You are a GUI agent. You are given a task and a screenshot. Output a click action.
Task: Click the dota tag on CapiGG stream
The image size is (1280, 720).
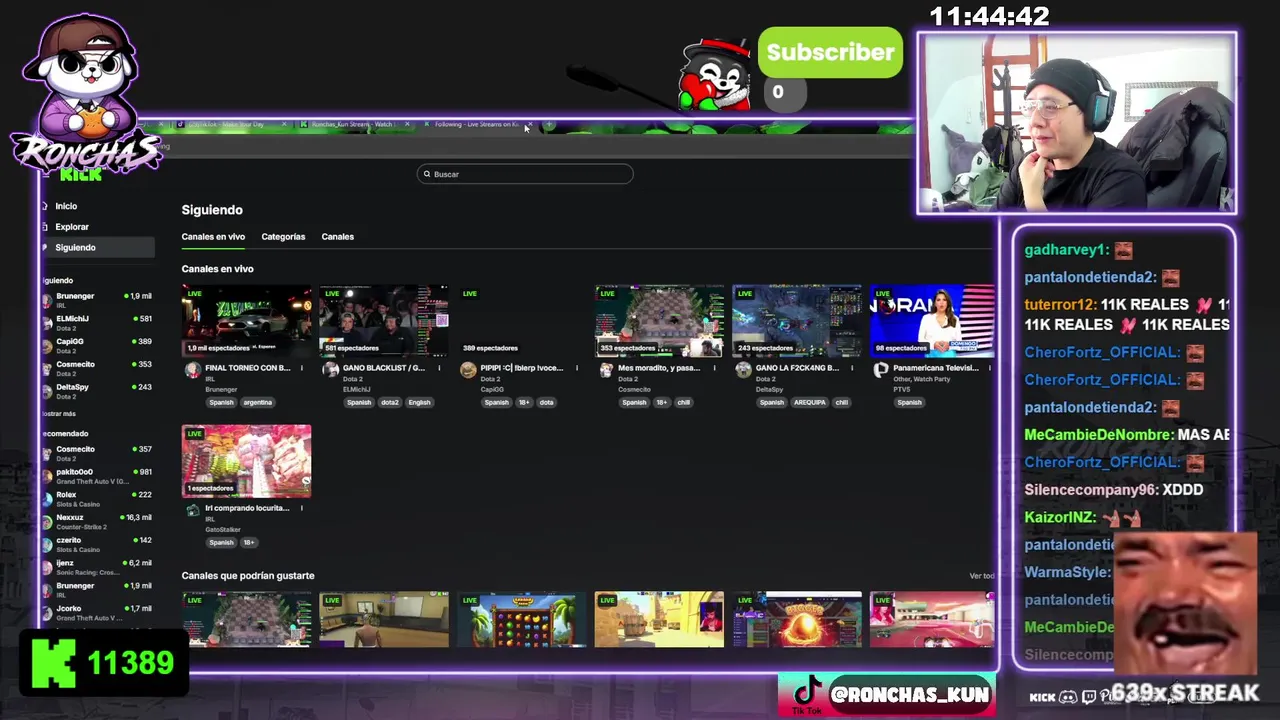(546, 402)
